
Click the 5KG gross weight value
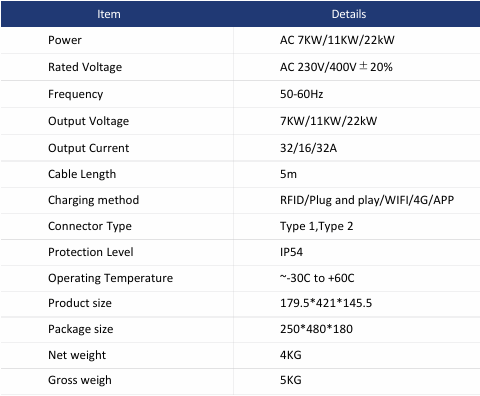(291, 380)
